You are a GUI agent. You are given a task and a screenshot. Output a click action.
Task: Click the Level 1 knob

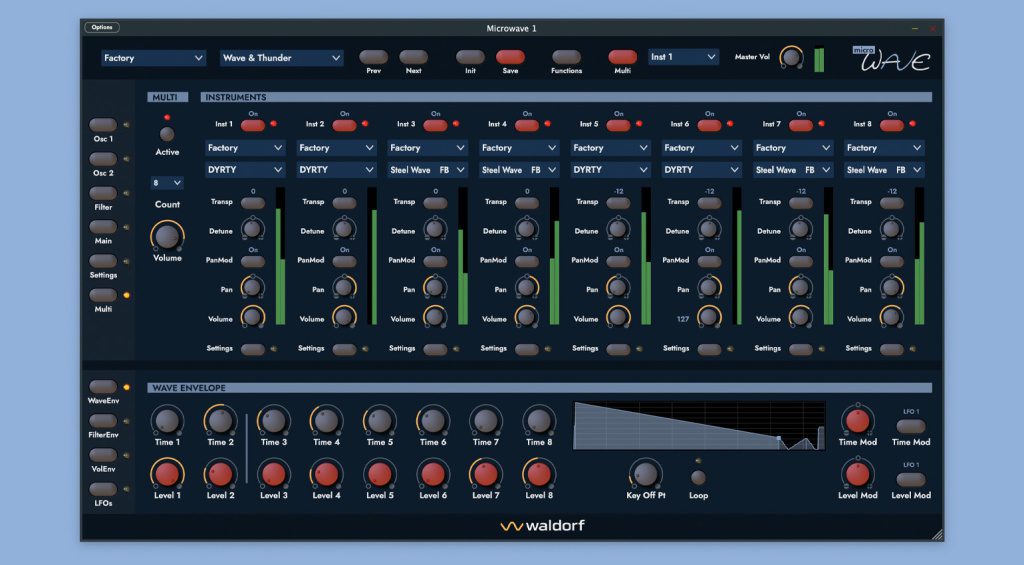point(167,474)
